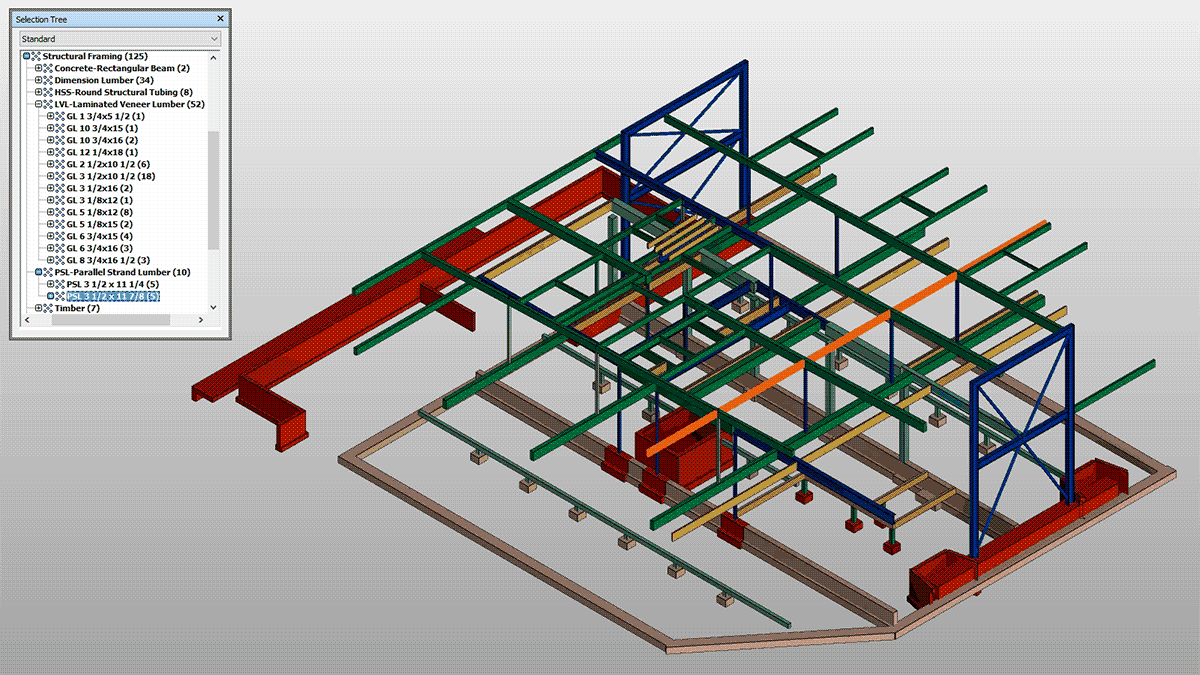Select GL 1 3/4x5 1/2 (1) label
The width and height of the screenshot is (1200, 675).
(x=106, y=116)
